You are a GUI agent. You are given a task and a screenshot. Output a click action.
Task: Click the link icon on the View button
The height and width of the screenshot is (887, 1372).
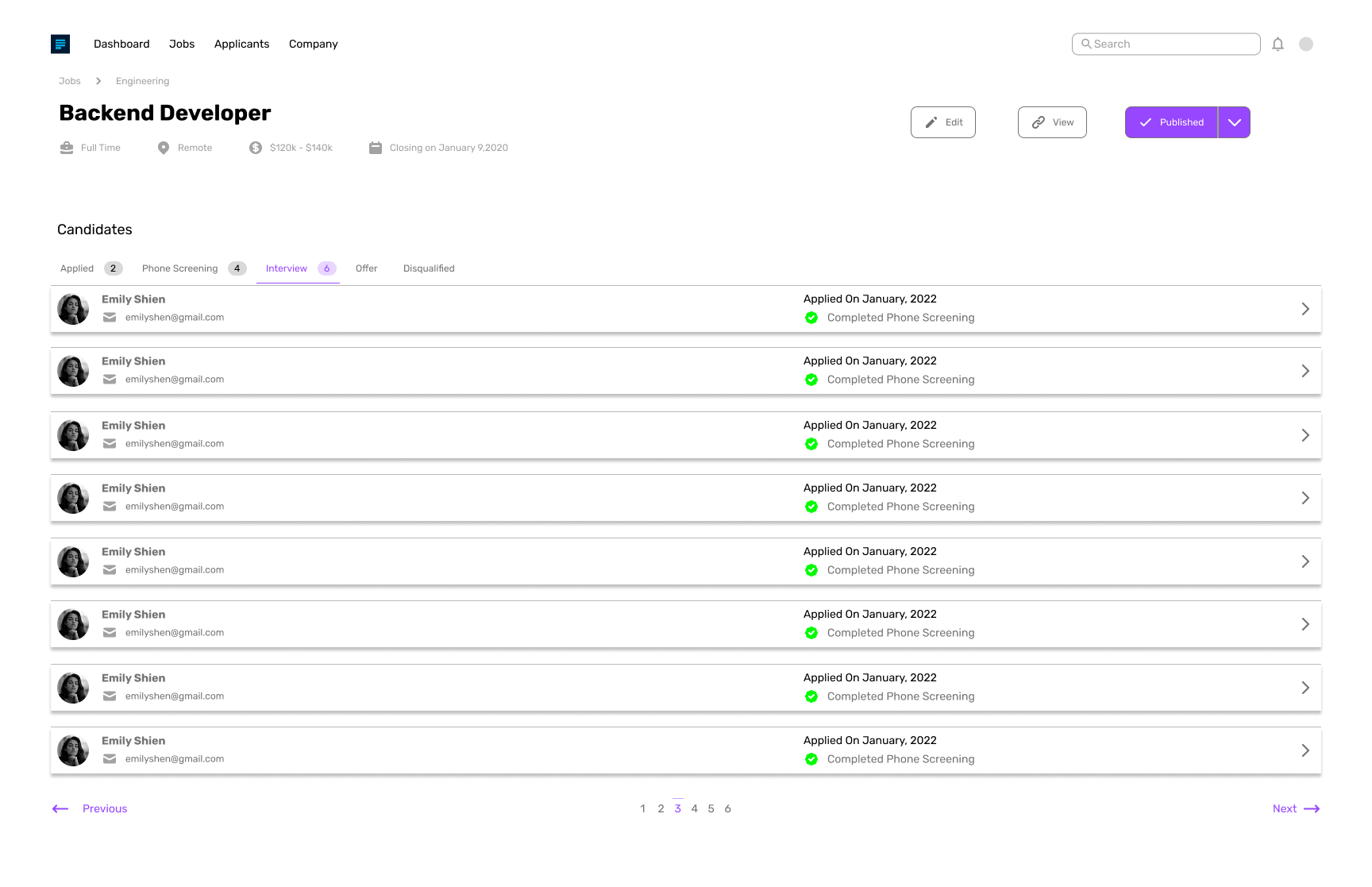1038,122
